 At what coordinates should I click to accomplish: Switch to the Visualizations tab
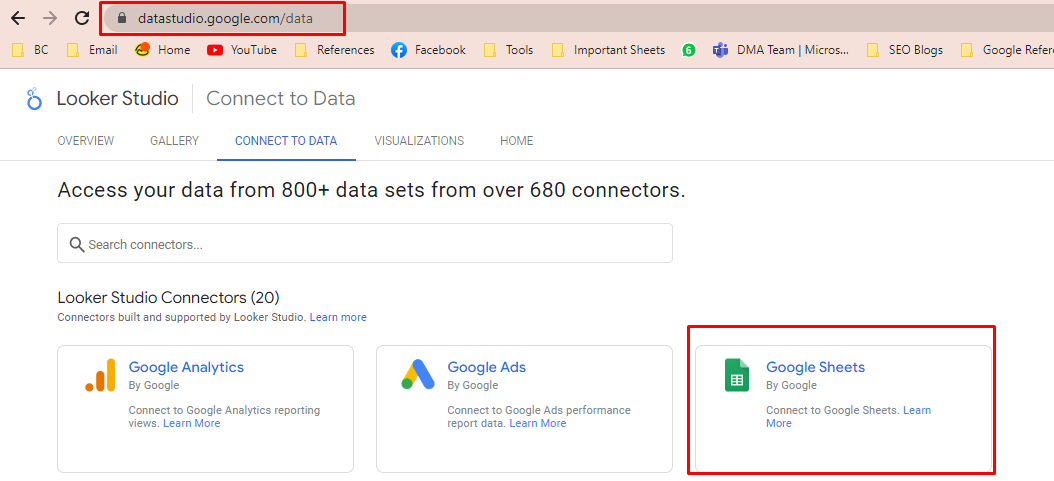419,141
